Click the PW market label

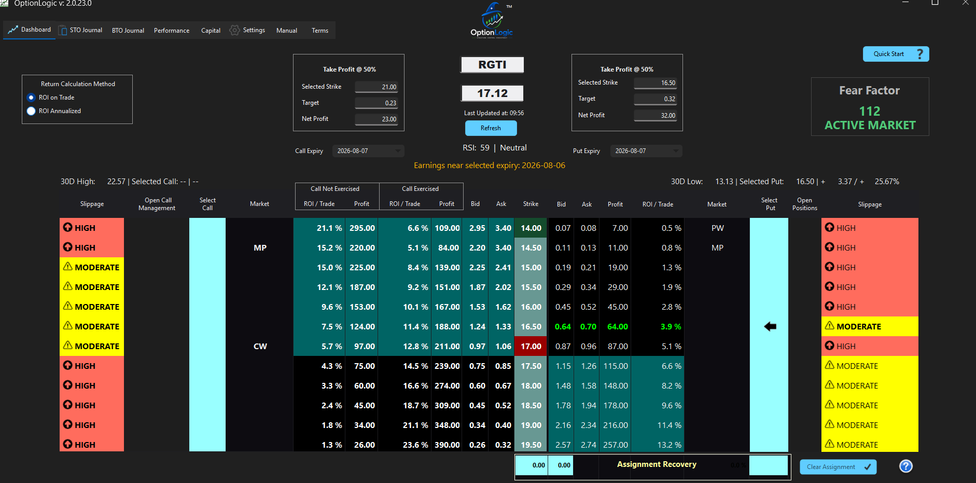[x=717, y=228]
